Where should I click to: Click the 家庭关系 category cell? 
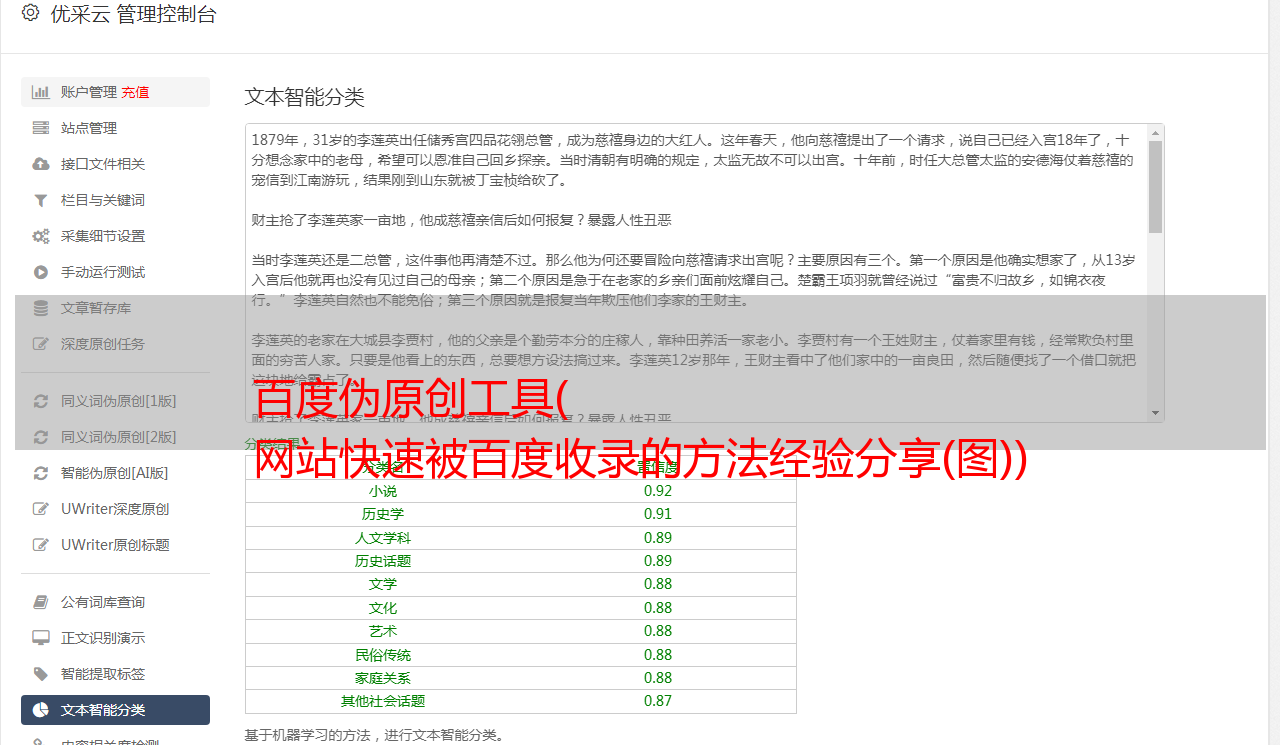tap(383, 678)
